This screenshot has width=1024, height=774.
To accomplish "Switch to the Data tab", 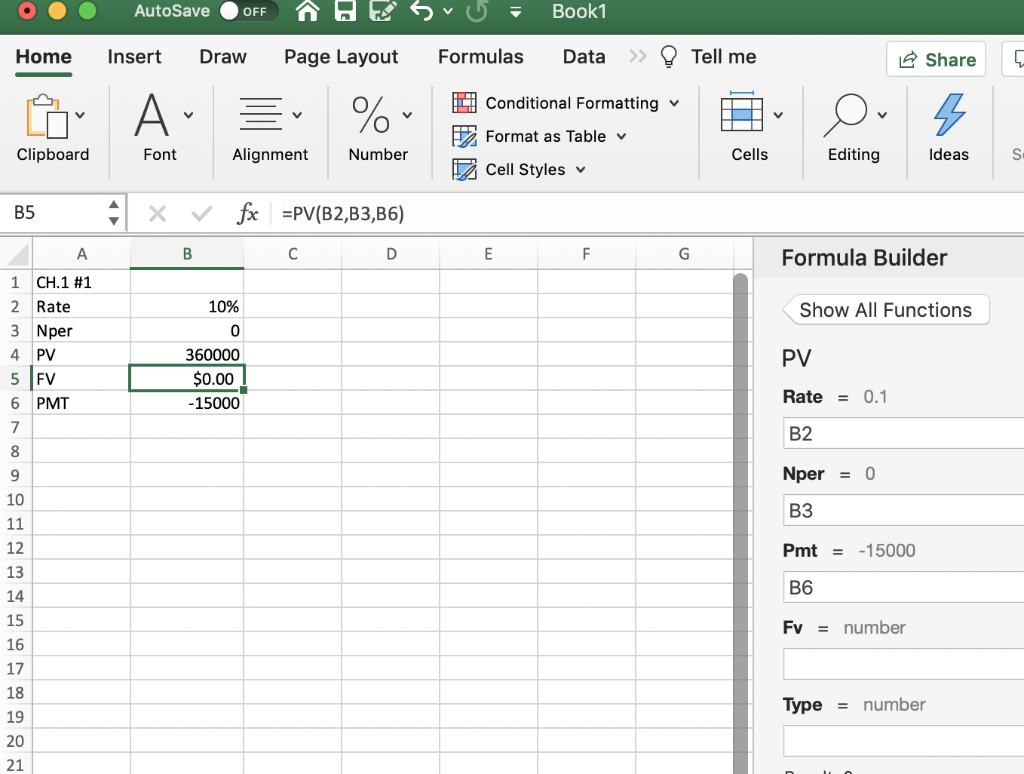I will click(584, 57).
